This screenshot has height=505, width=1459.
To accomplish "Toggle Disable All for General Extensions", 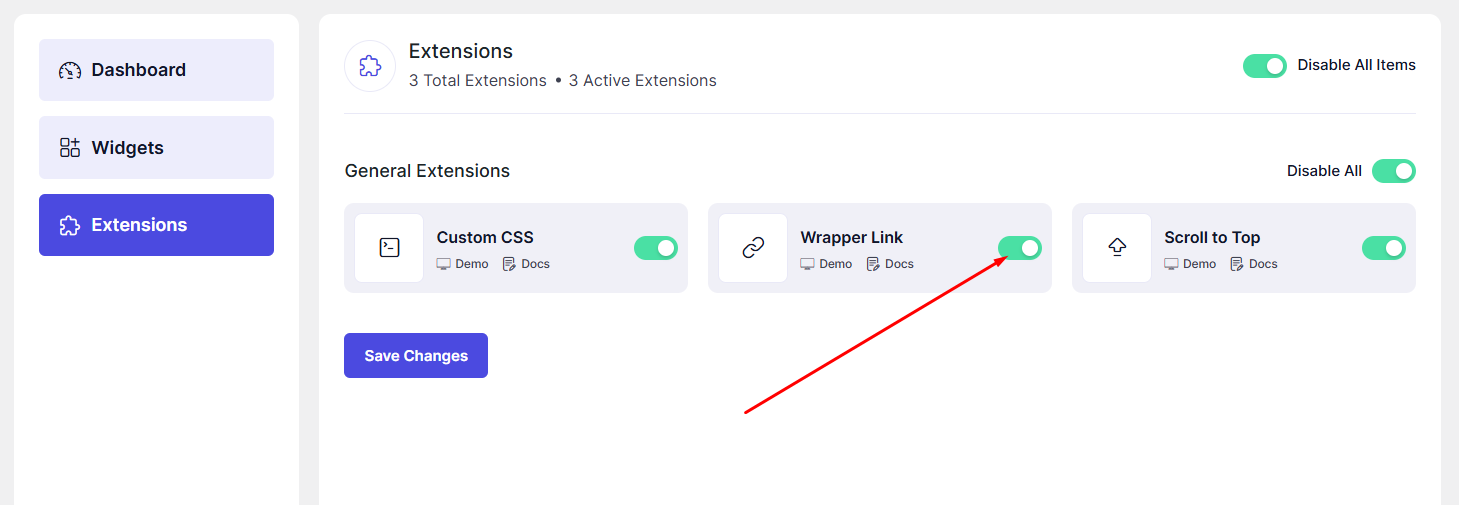I will click(x=1394, y=171).
